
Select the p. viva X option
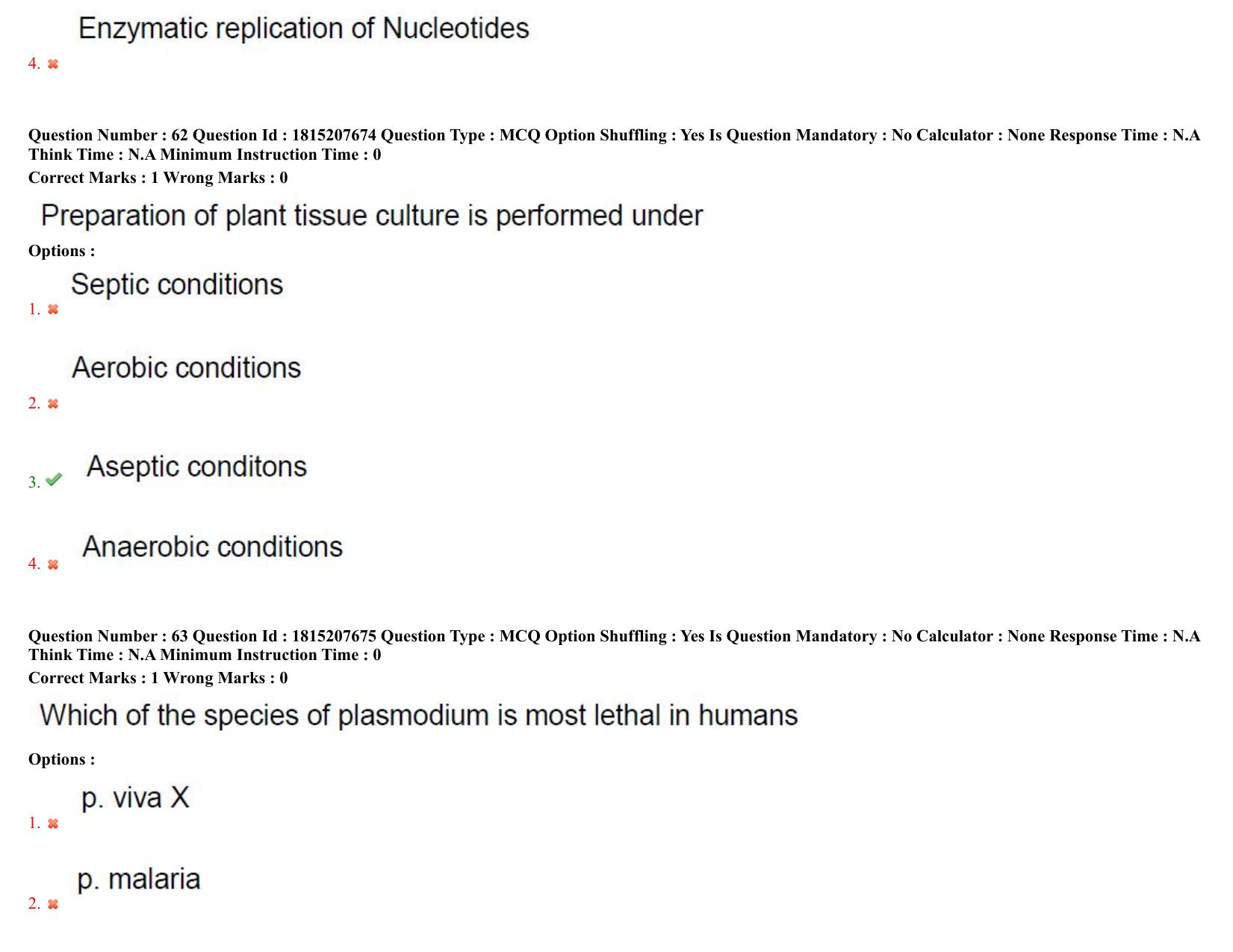coord(135,798)
